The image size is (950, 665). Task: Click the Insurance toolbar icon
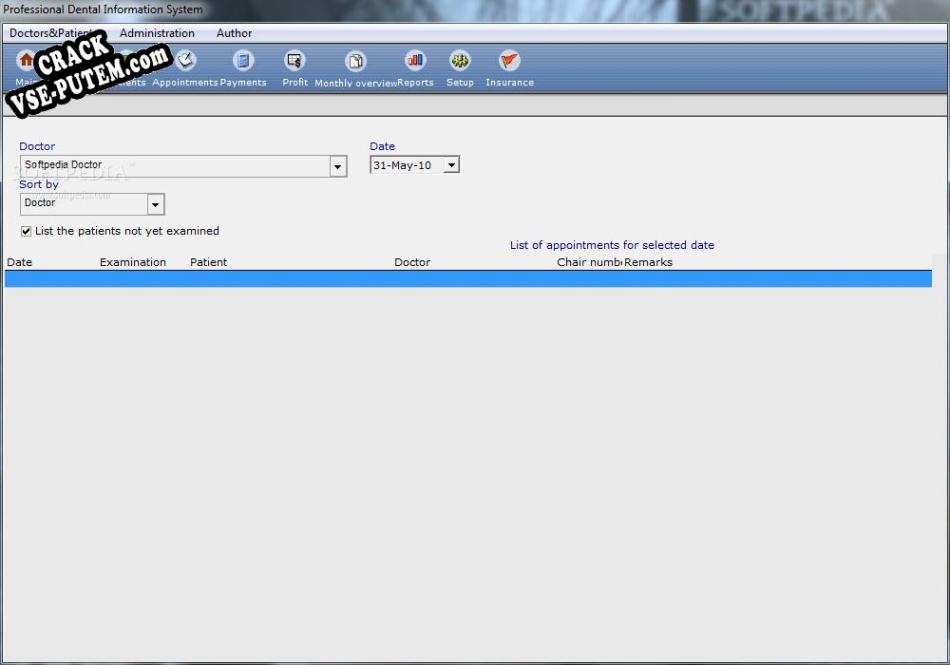click(x=509, y=61)
